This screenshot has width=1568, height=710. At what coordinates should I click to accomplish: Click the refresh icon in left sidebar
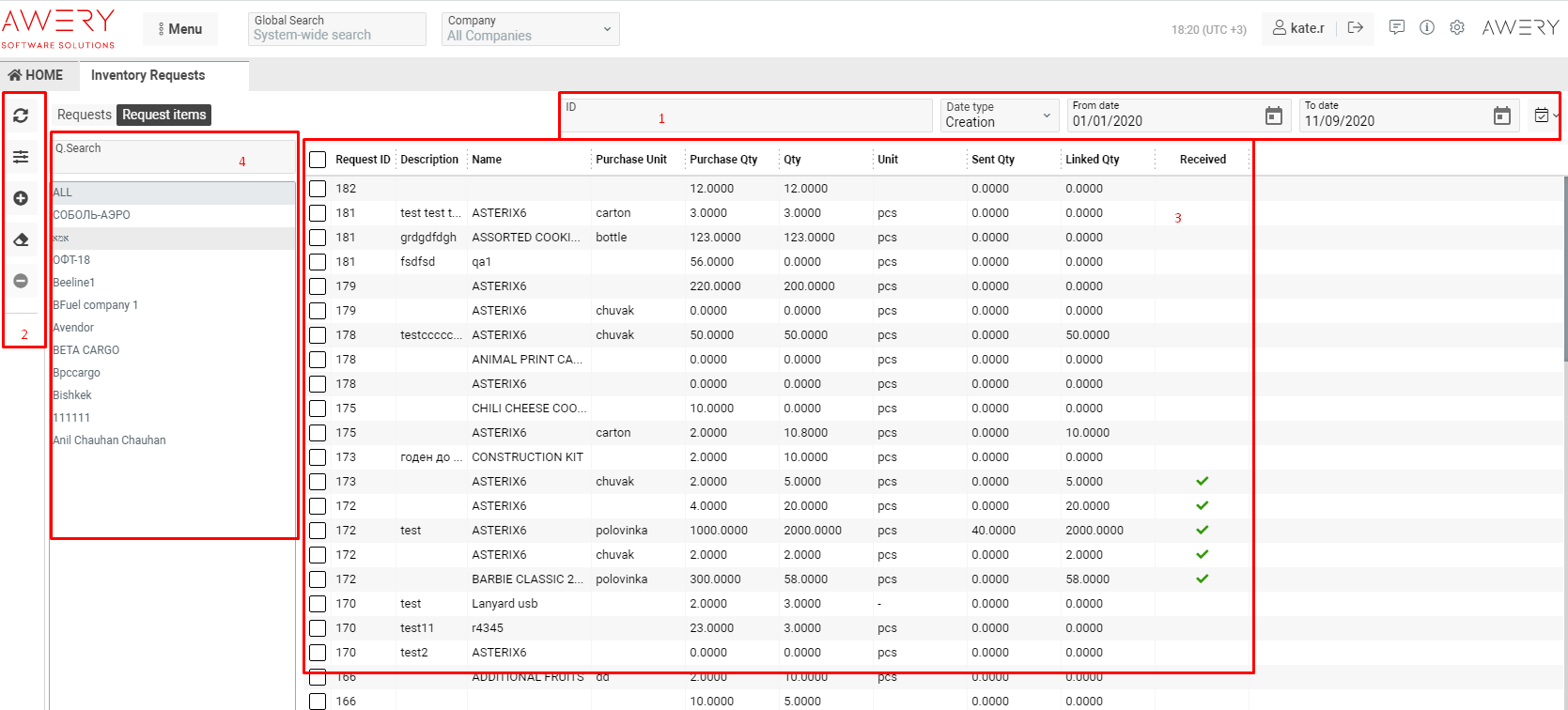click(x=21, y=116)
